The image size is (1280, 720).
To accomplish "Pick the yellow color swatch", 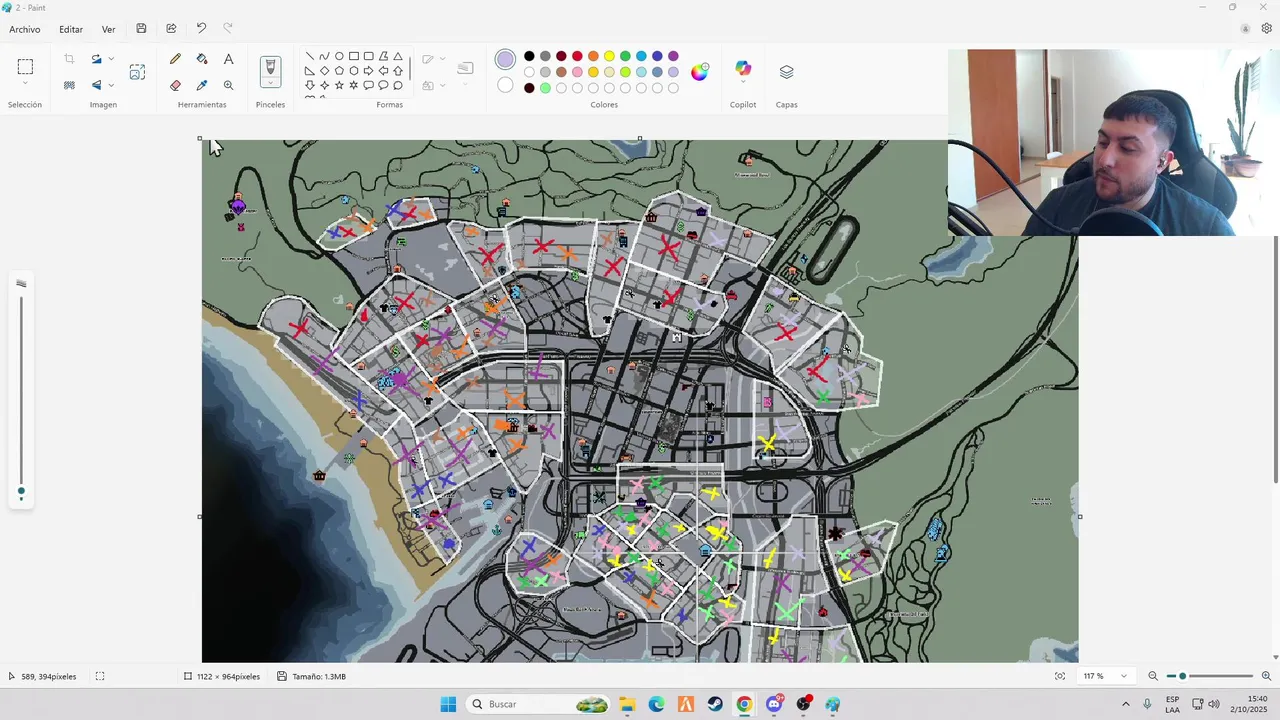I will coord(609,56).
